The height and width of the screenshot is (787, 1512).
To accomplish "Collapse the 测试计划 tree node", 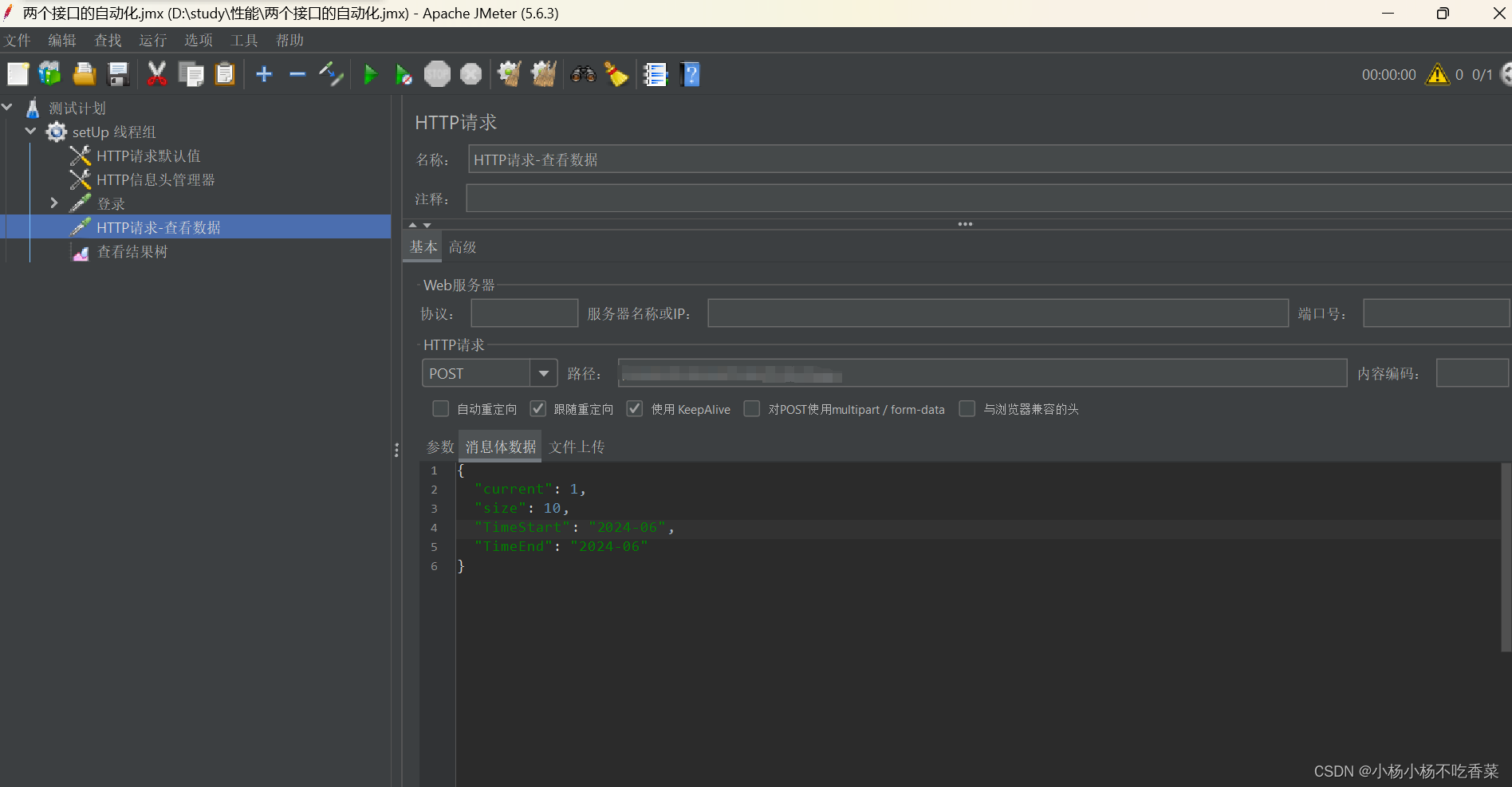I will pyautogui.click(x=7, y=107).
